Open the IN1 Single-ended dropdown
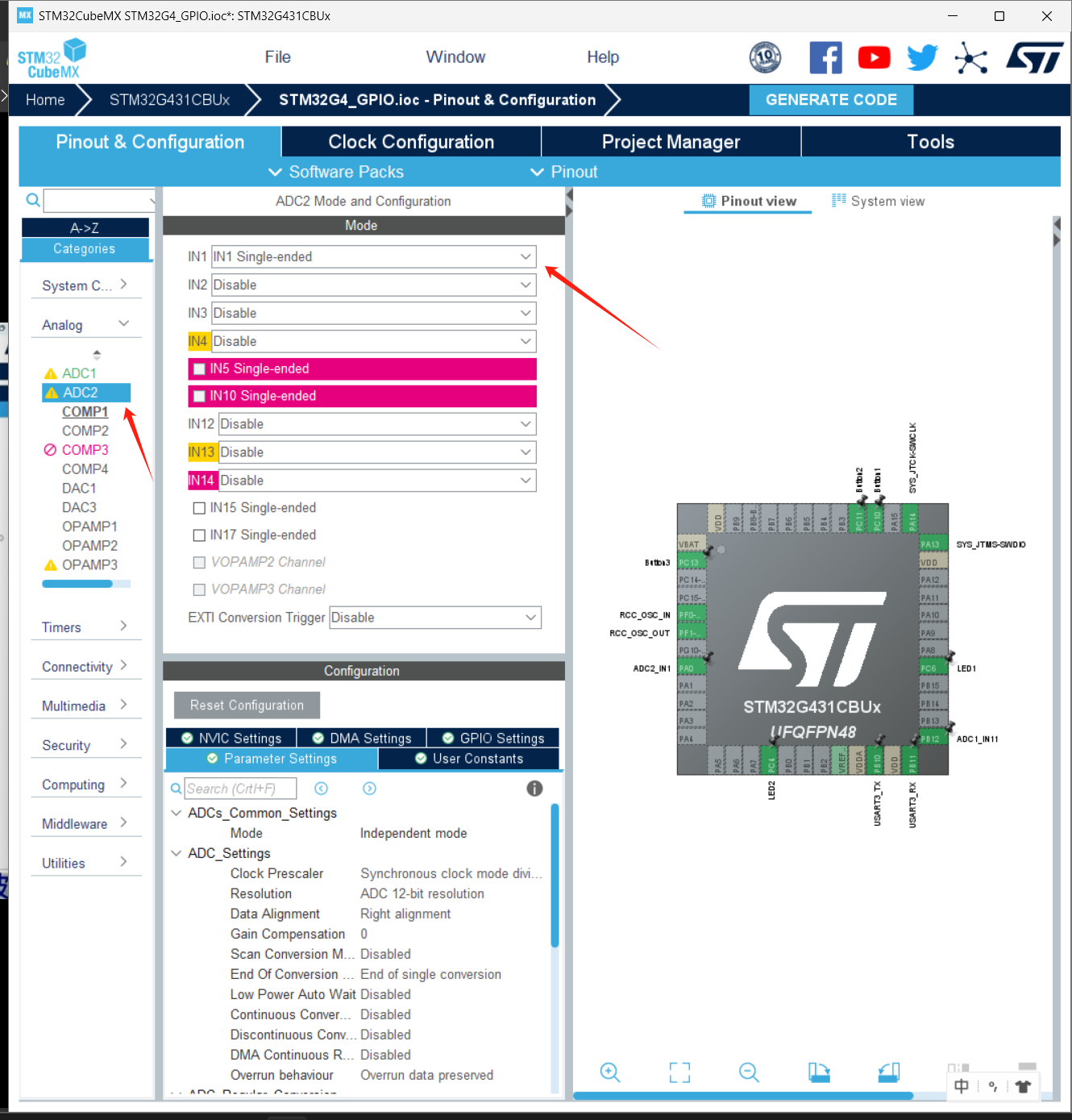The width and height of the screenshot is (1072, 1120). pyautogui.click(x=373, y=256)
